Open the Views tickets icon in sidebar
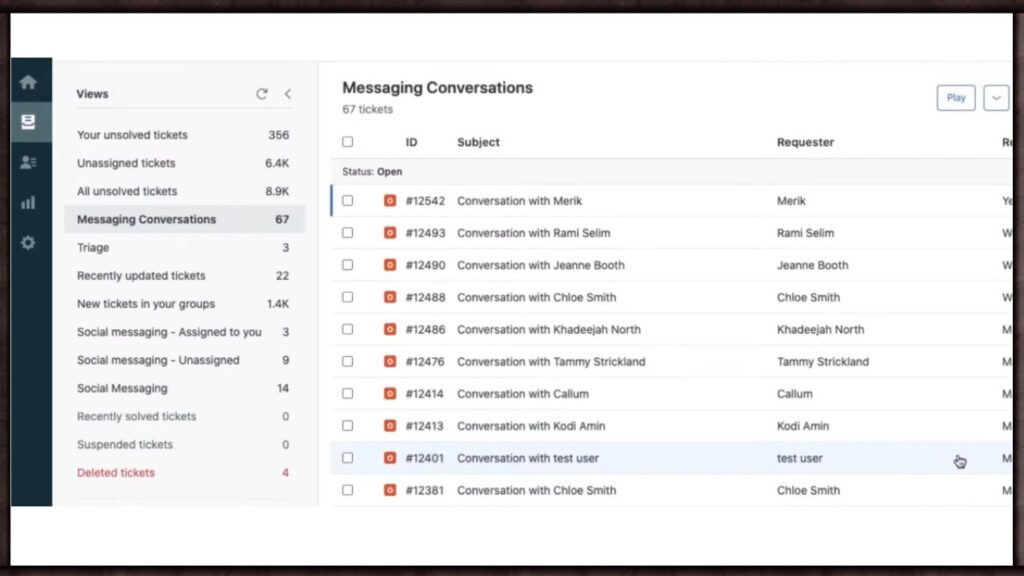Image resolution: width=1024 pixels, height=576 pixels. coord(28,122)
